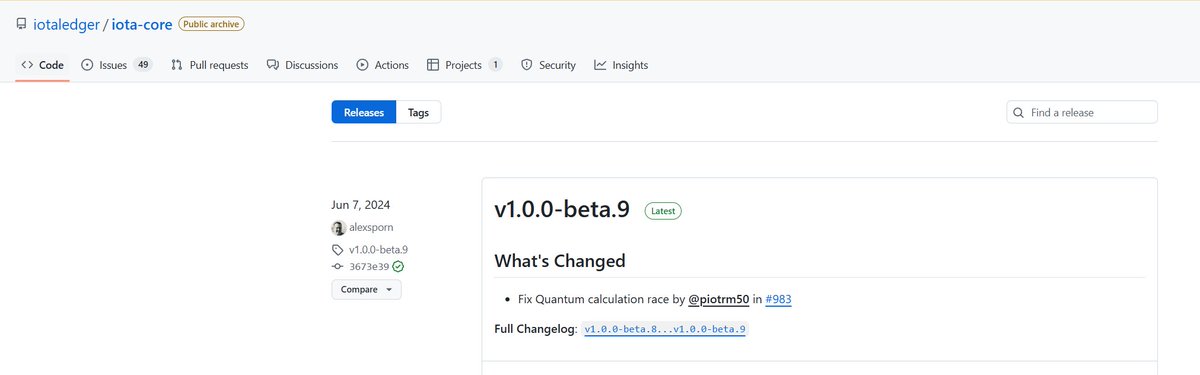Open the Pull requests tab
The width and height of the screenshot is (1200, 375).
point(209,65)
